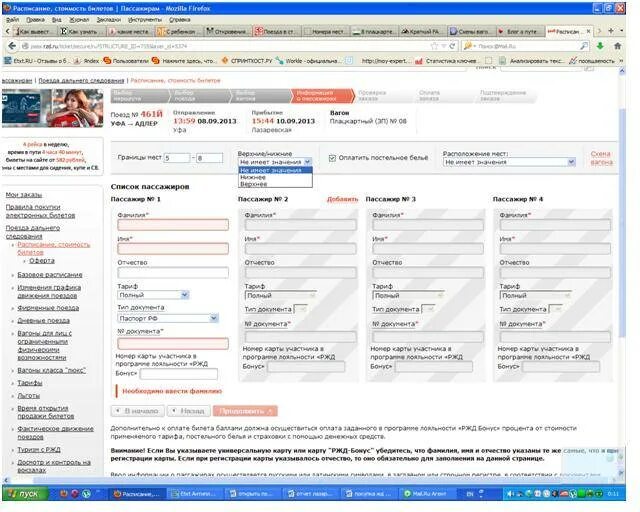Open the Статистика ключев bookmark
Viewport: 640px width, 512px height.
point(446,61)
